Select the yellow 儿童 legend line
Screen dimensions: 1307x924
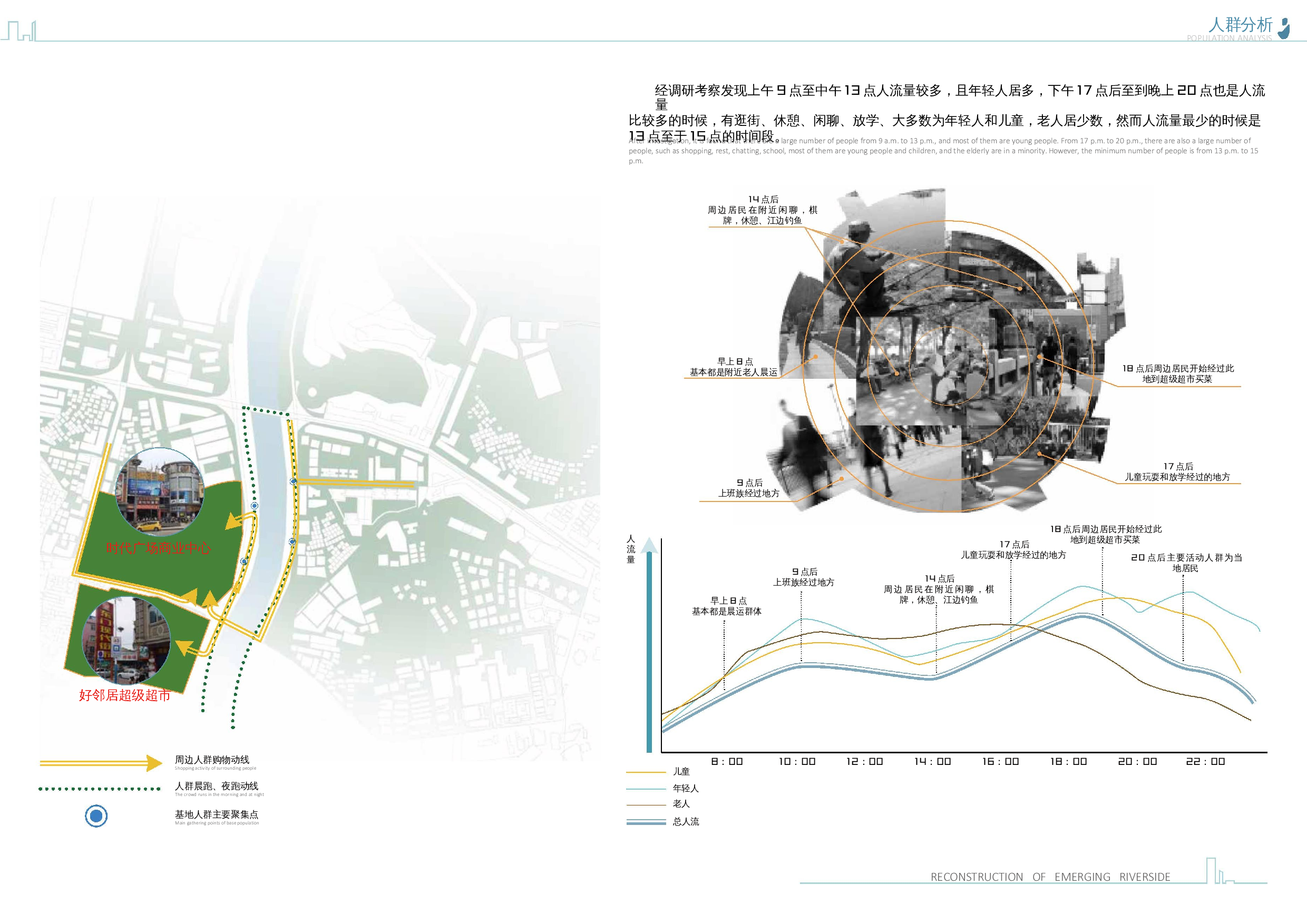coord(646,772)
